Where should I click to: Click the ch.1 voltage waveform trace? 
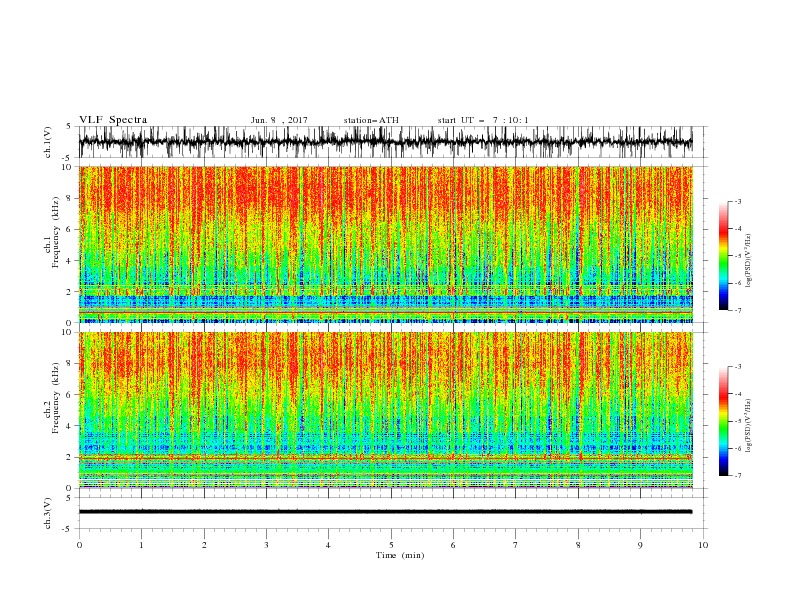(x=385, y=142)
